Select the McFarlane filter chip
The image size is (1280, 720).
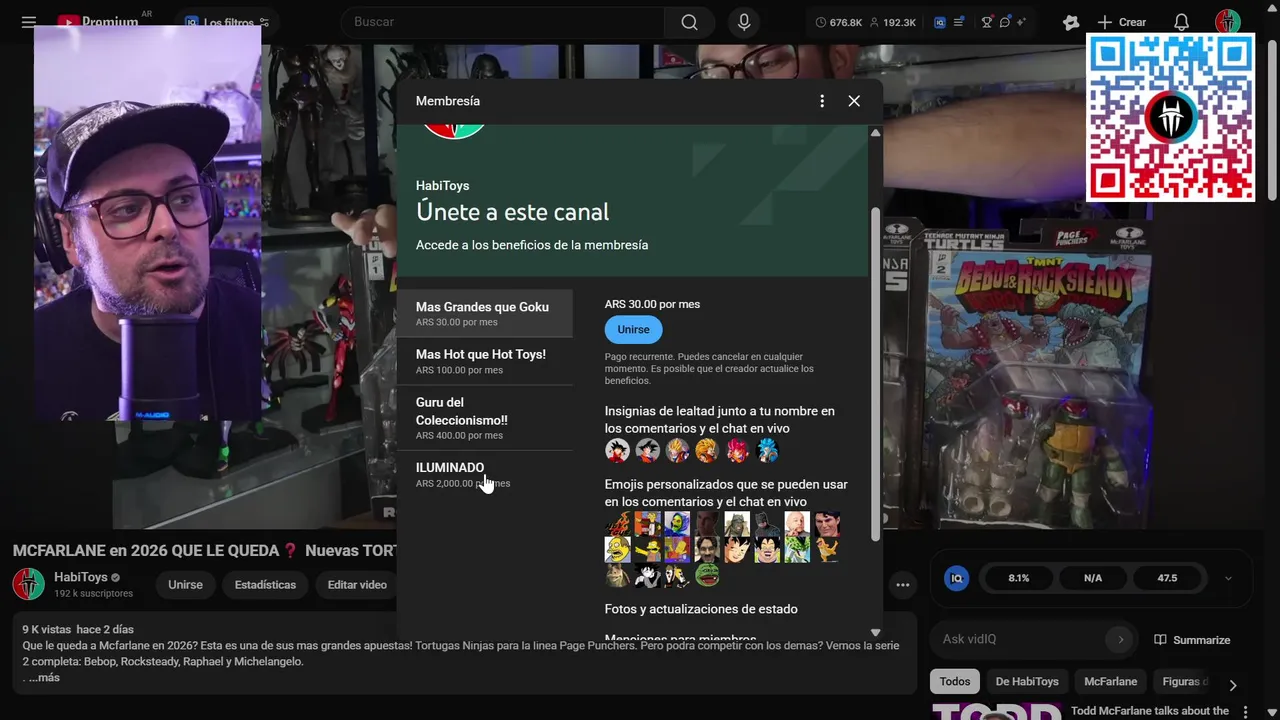click(1111, 682)
